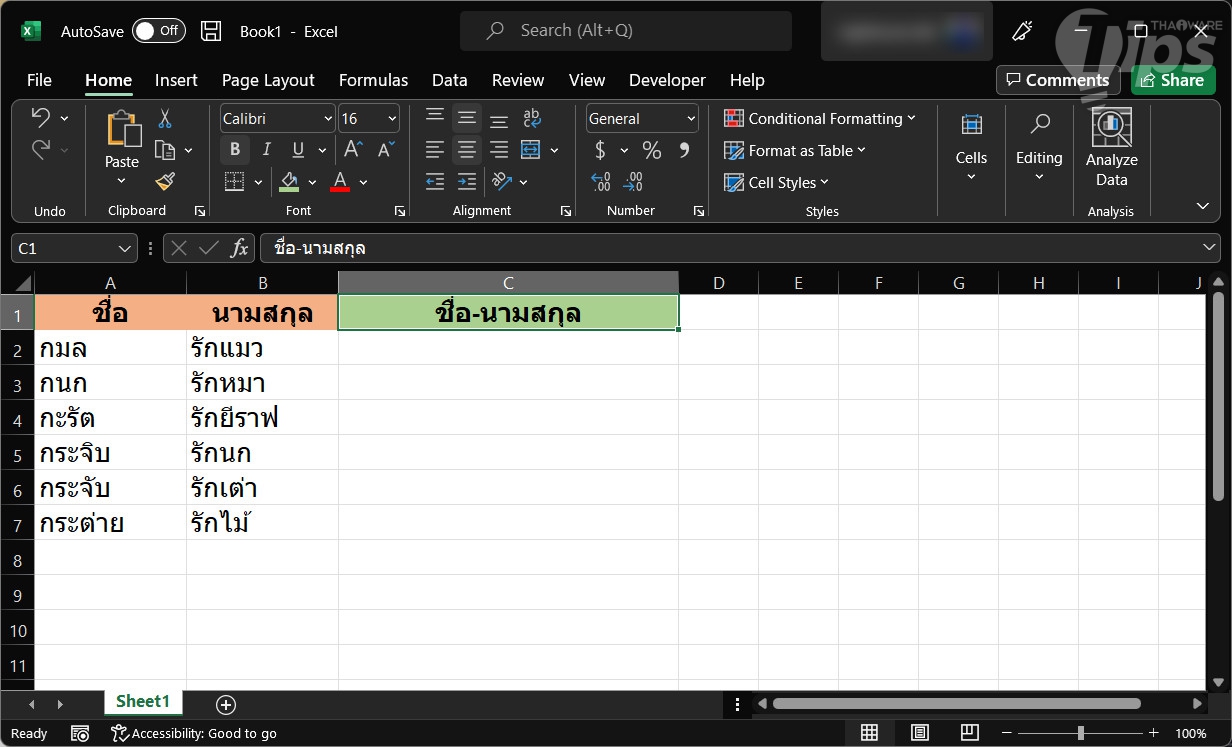Toggle Italic formatting
This screenshot has height=747, width=1232.
click(x=266, y=150)
